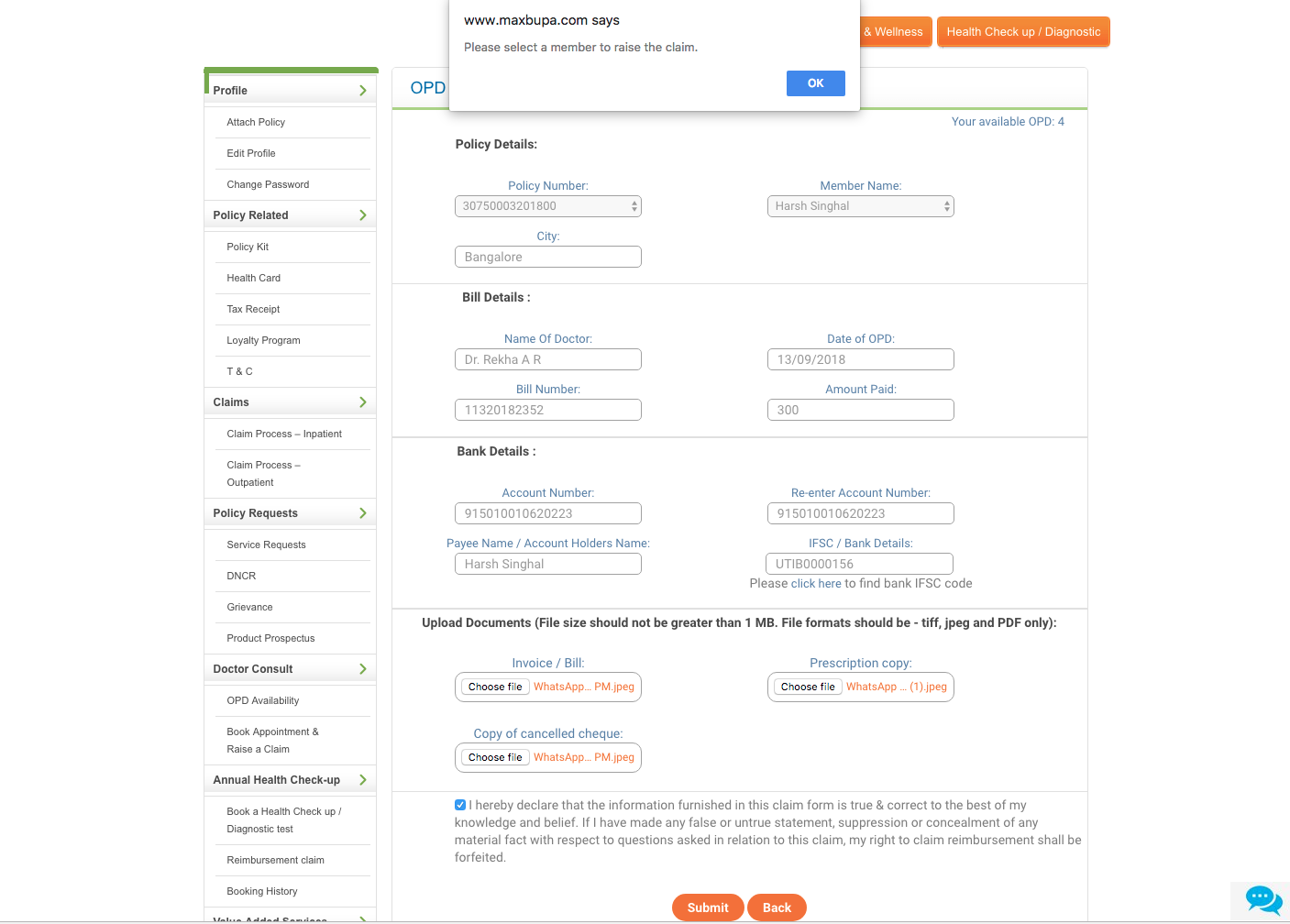Select the Policy Requests section header
Image resolution: width=1290 pixels, height=924 pixels.
(290, 513)
